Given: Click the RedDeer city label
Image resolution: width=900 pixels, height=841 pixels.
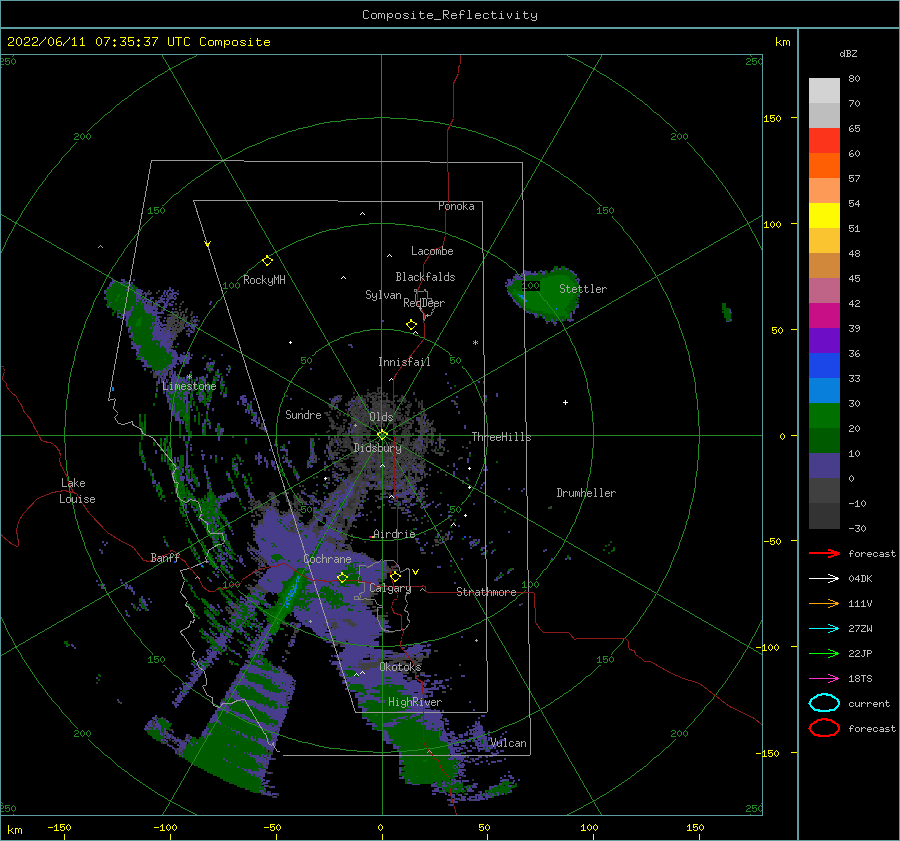Looking at the screenshot, I should [x=424, y=303].
